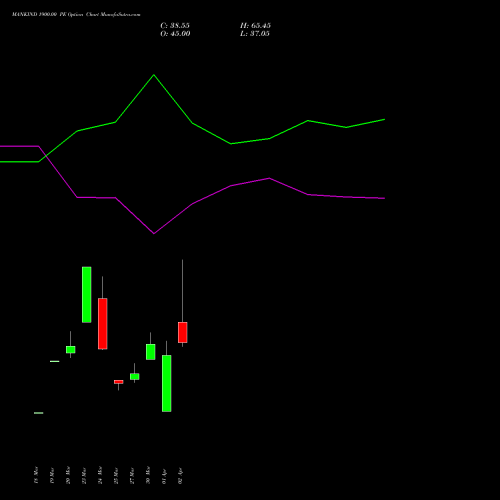Click the '23 Mar' date label

tap(84, 475)
